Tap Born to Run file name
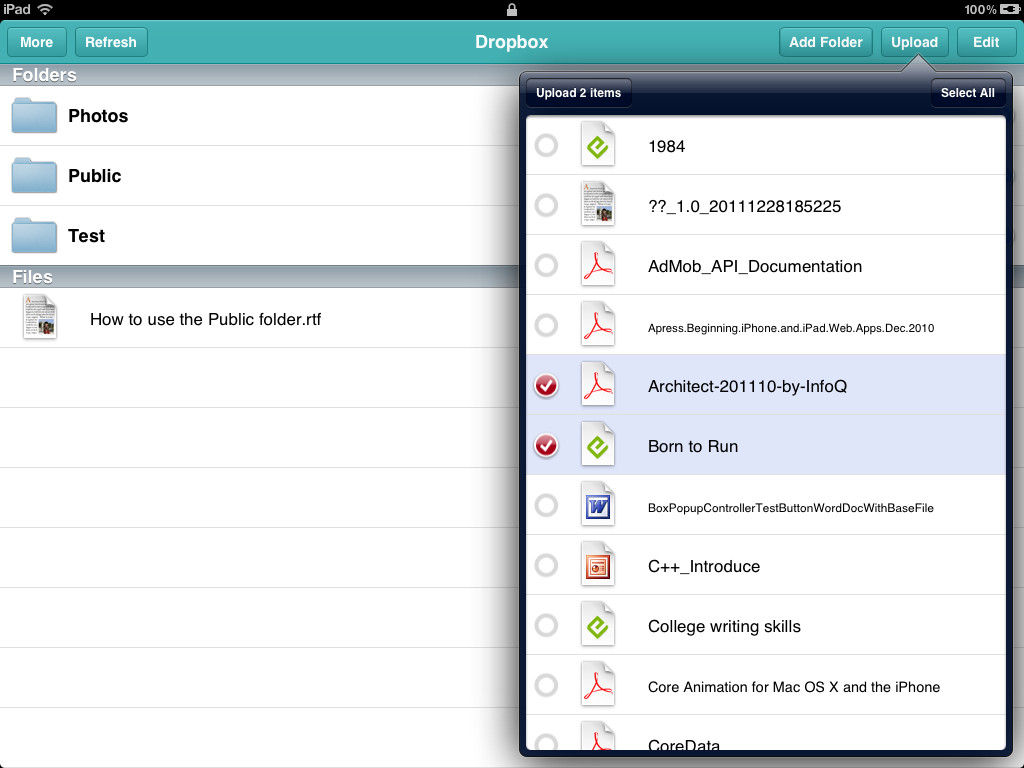Screen dimensions: 1024x768 [x=693, y=446]
